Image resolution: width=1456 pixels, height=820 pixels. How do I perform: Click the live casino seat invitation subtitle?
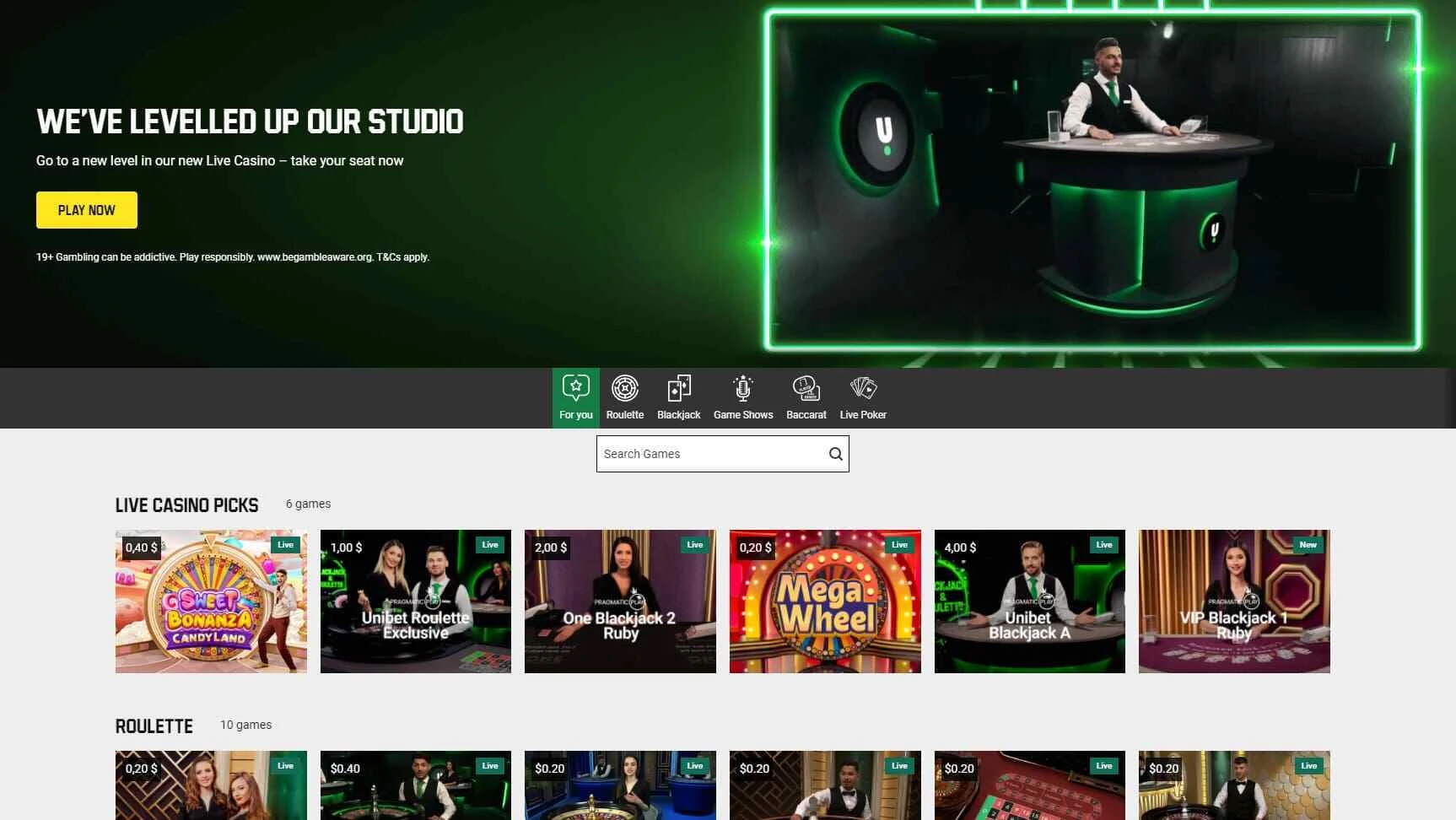click(219, 160)
